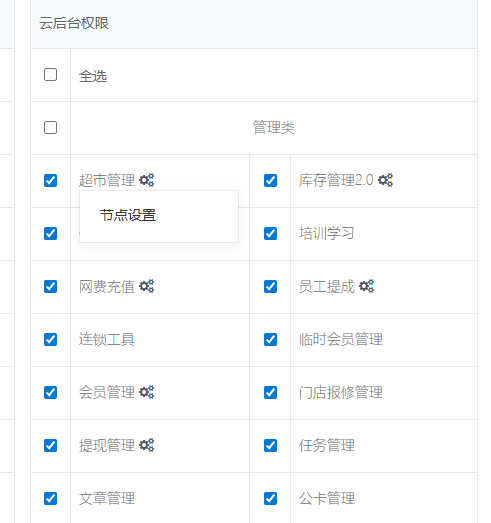Click the 云后台权限 header text
The height and width of the screenshot is (523, 491).
74,23
